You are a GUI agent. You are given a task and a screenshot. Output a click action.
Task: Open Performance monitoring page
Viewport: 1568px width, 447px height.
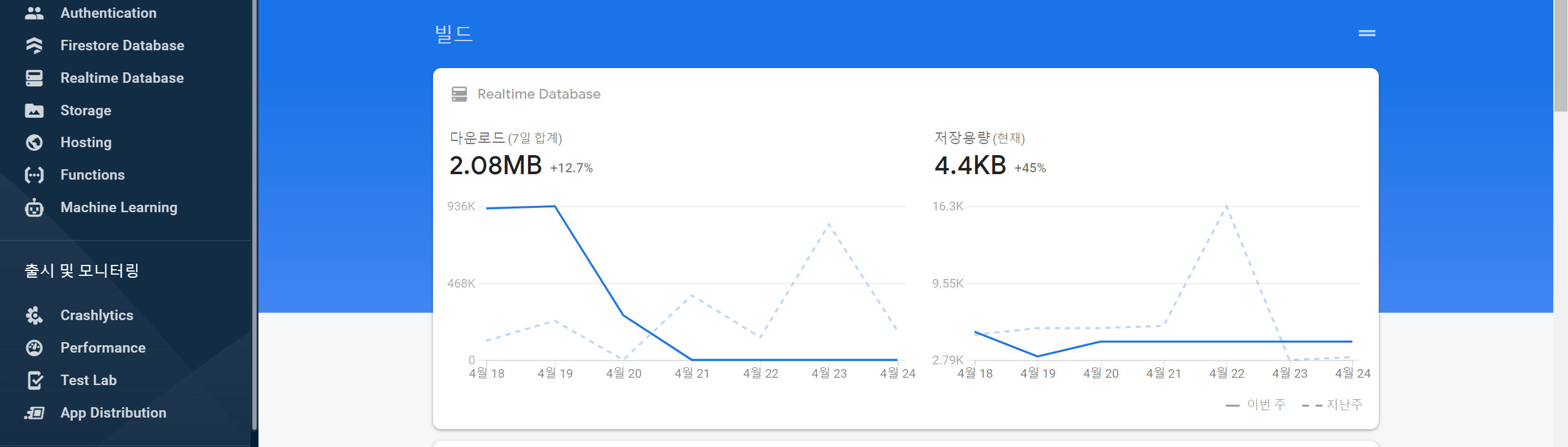[103, 348]
